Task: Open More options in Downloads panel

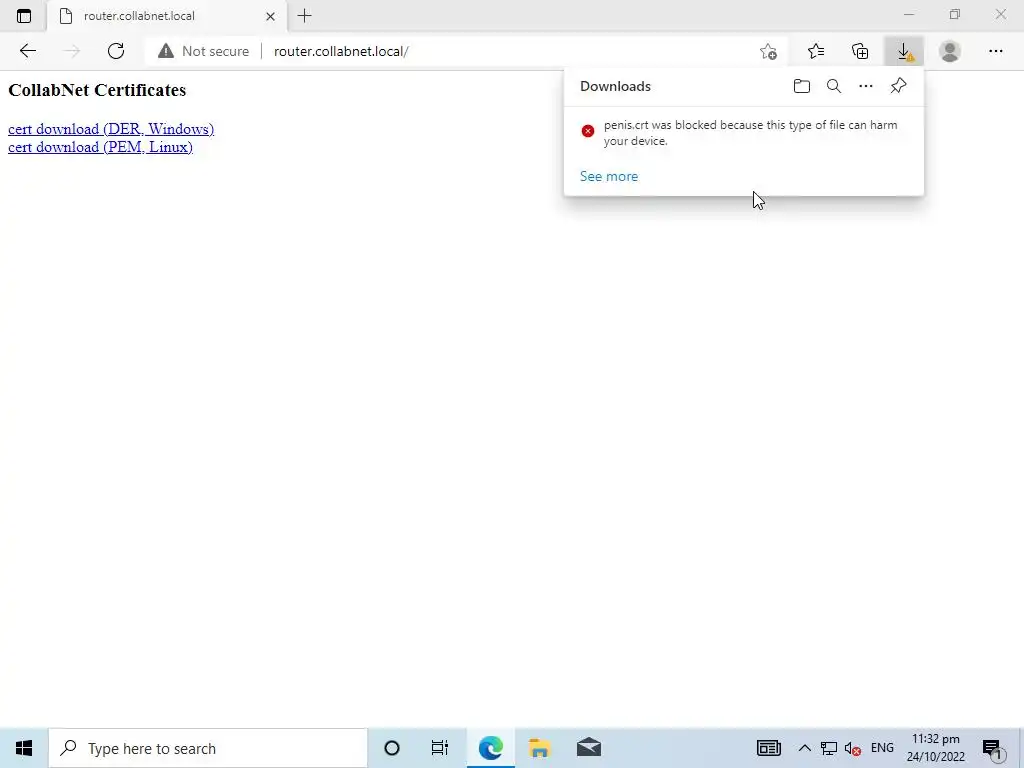Action: point(865,86)
